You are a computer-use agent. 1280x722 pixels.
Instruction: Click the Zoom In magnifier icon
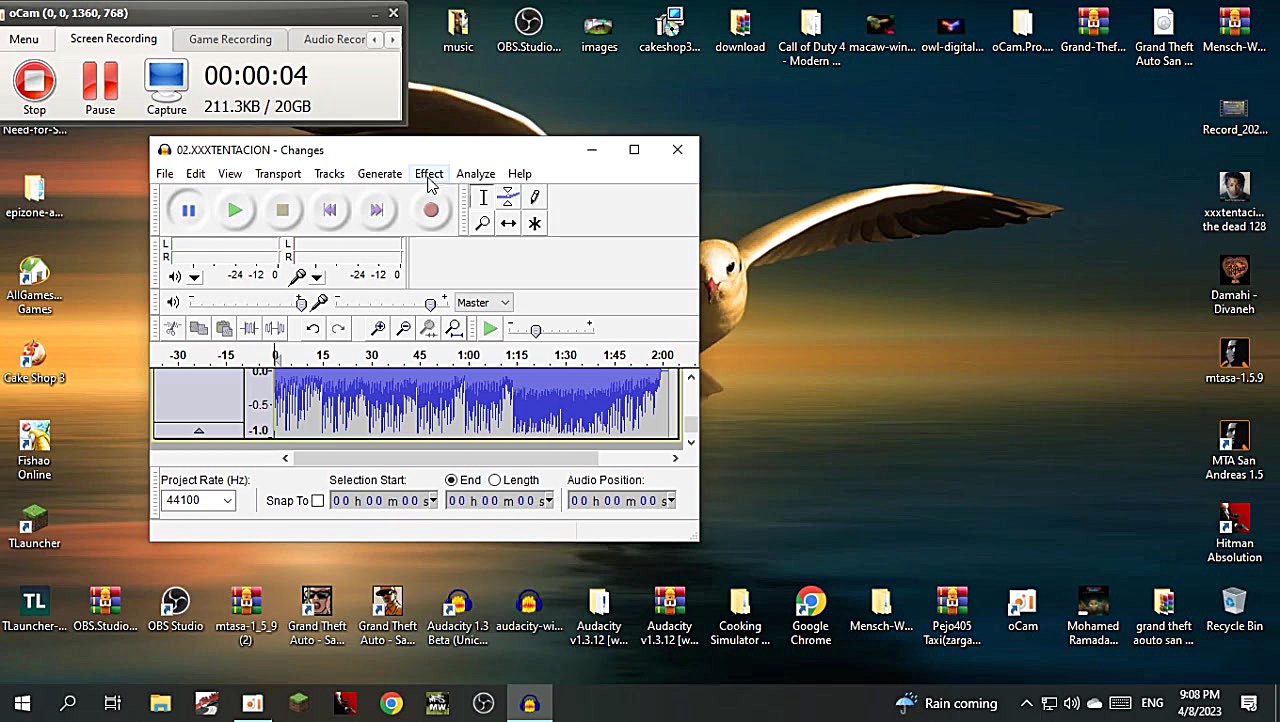[378, 329]
